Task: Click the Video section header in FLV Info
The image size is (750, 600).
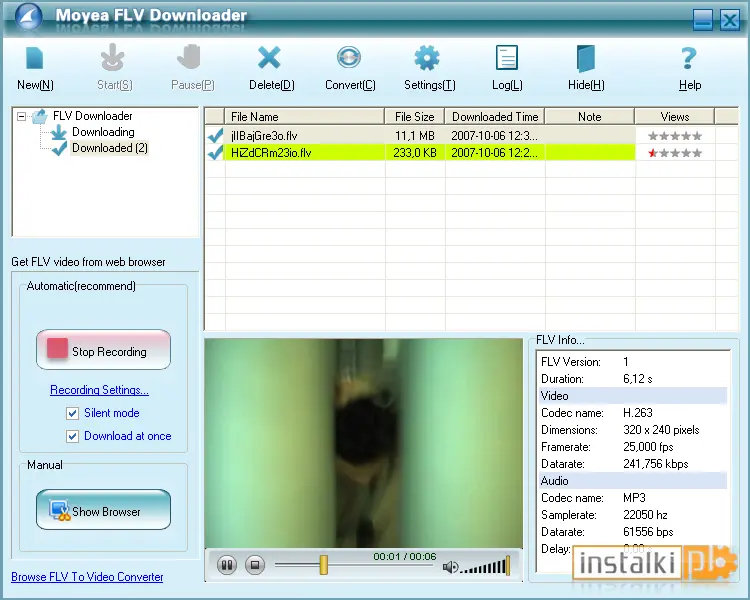Action: point(633,396)
